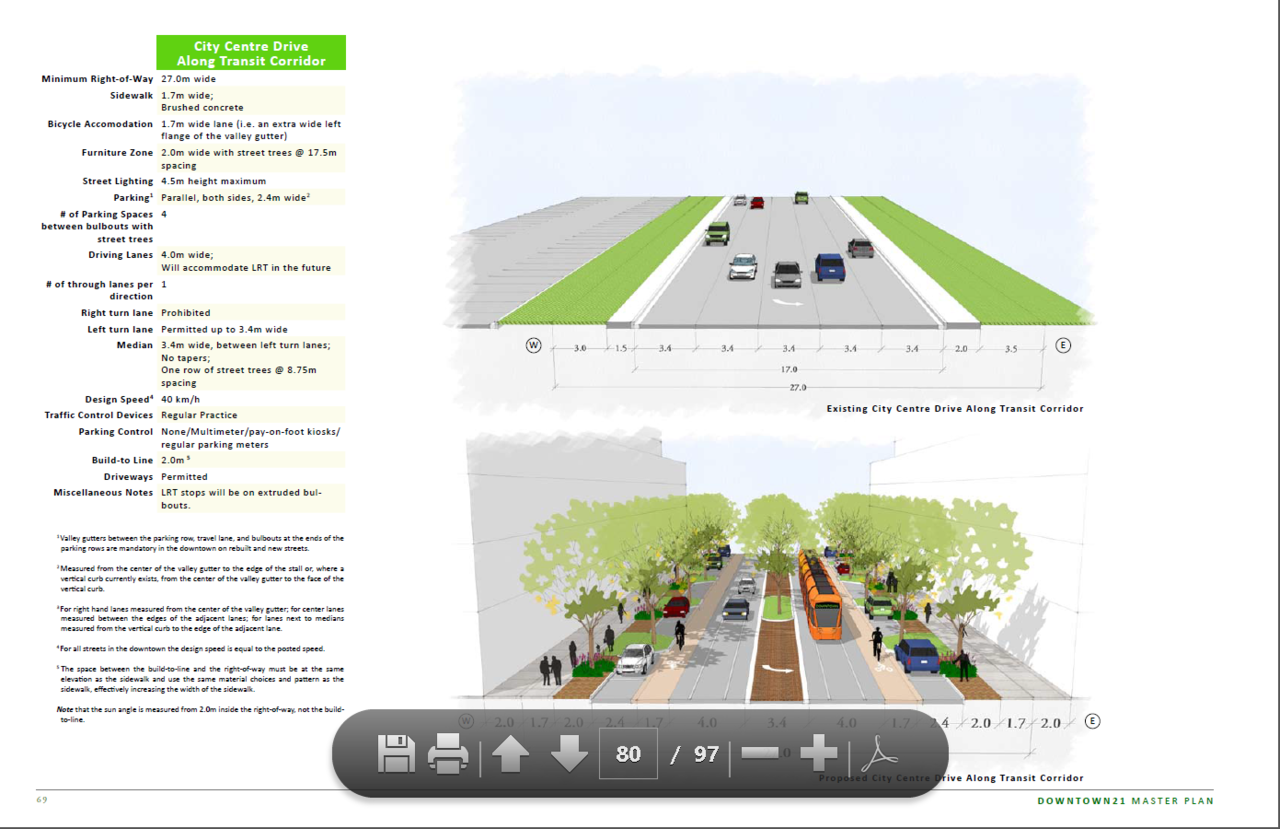Click the 'Minimum Right-of-Way' row label
The height and width of the screenshot is (829, 1280).
click(x=97, y=78)
